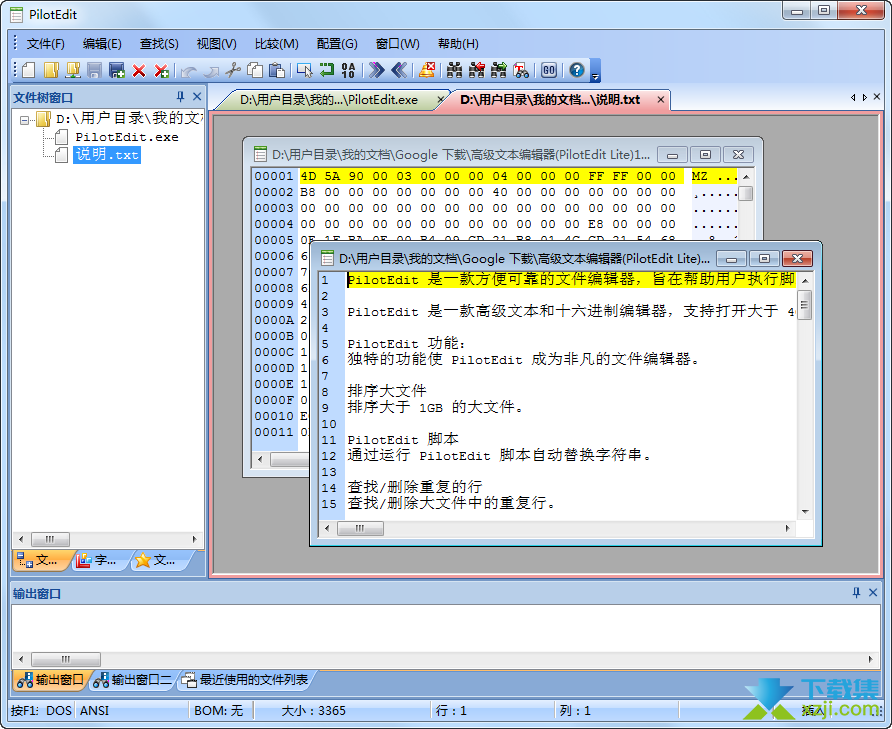The height and width of the screenshot is (729, 892).
Task: Click the 说明.txt window horizontal scrollbar thumb
Action: 360,529
